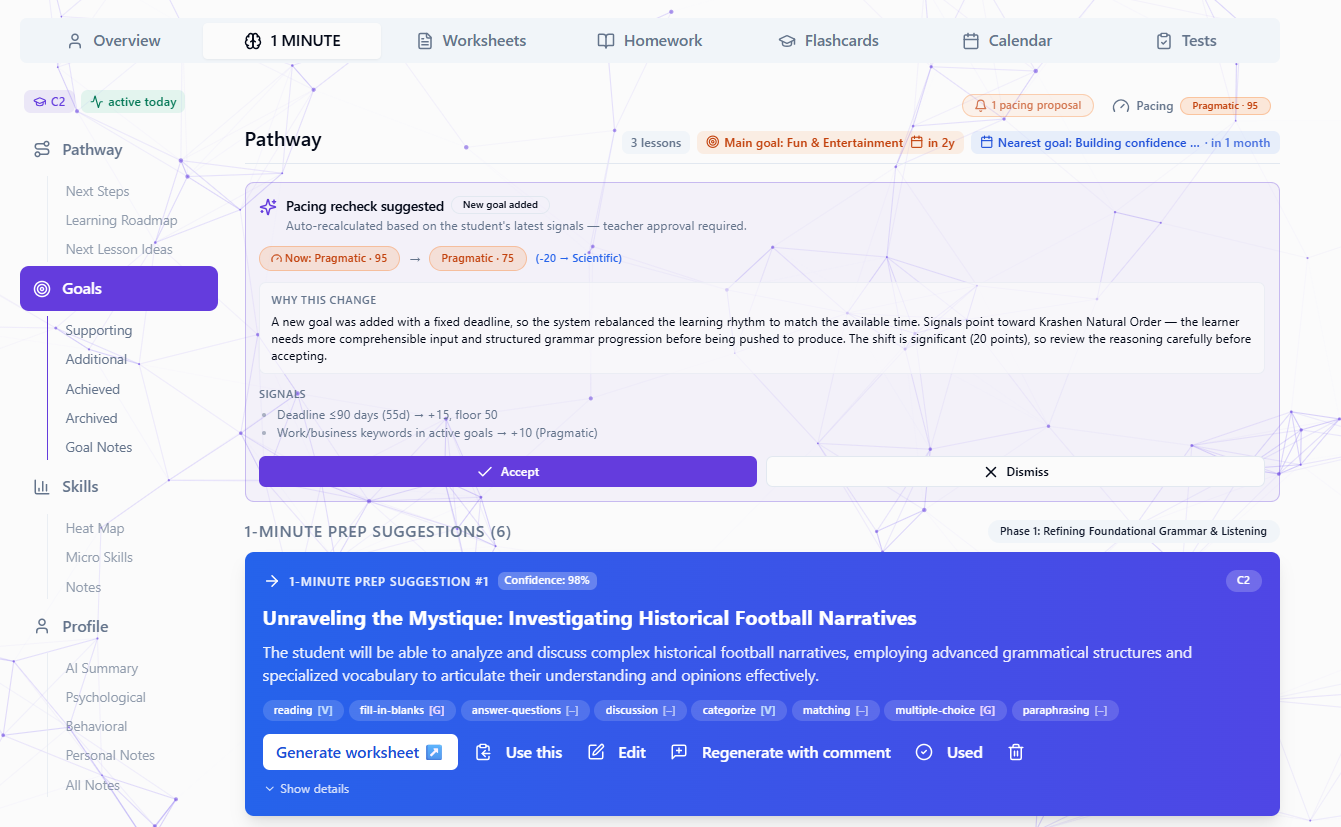
Task: Click the Use this clipboard icon
Action: [483, 752]
